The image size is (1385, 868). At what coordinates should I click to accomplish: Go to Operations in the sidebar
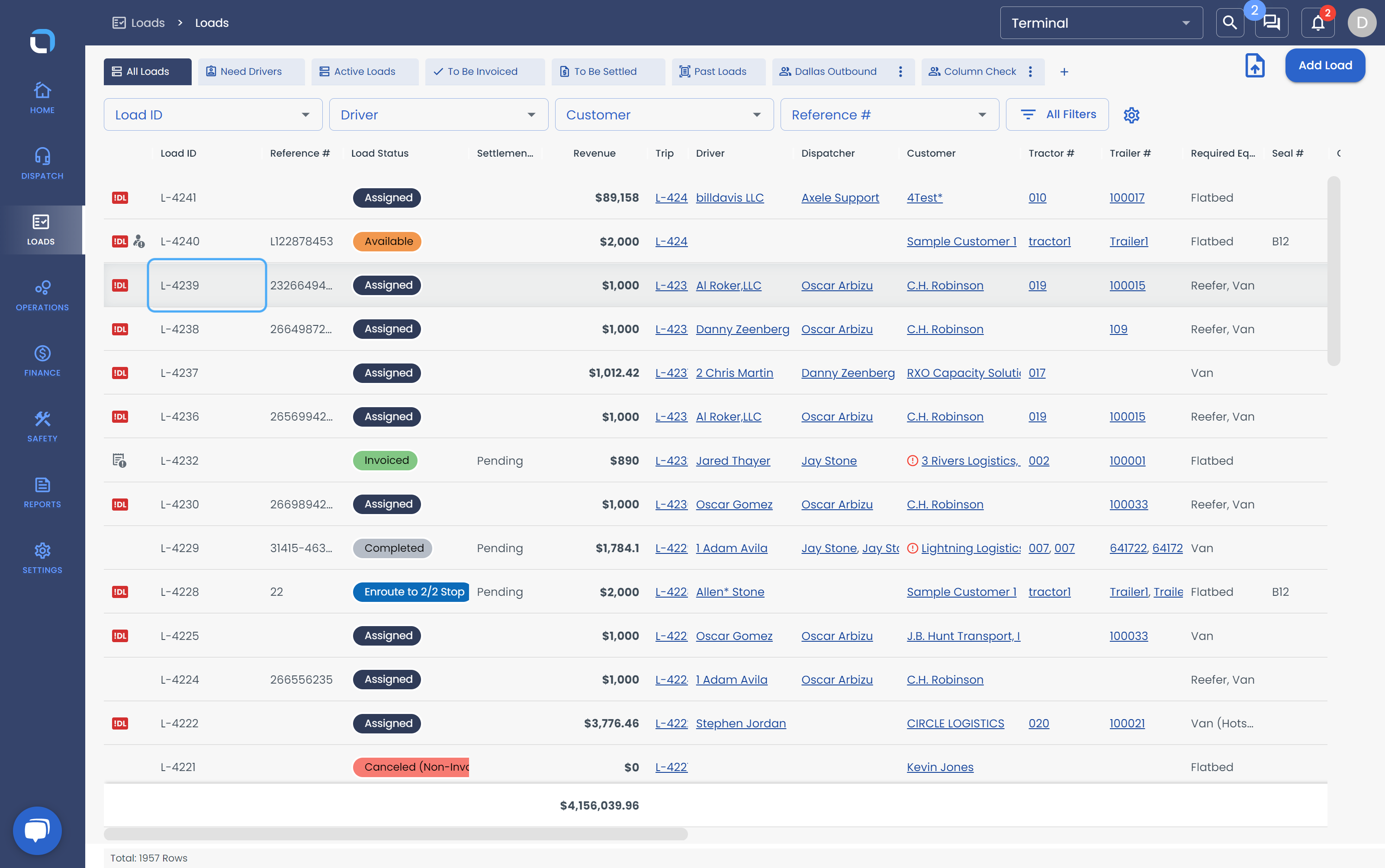pyautogui.click(x=42, y=296)
